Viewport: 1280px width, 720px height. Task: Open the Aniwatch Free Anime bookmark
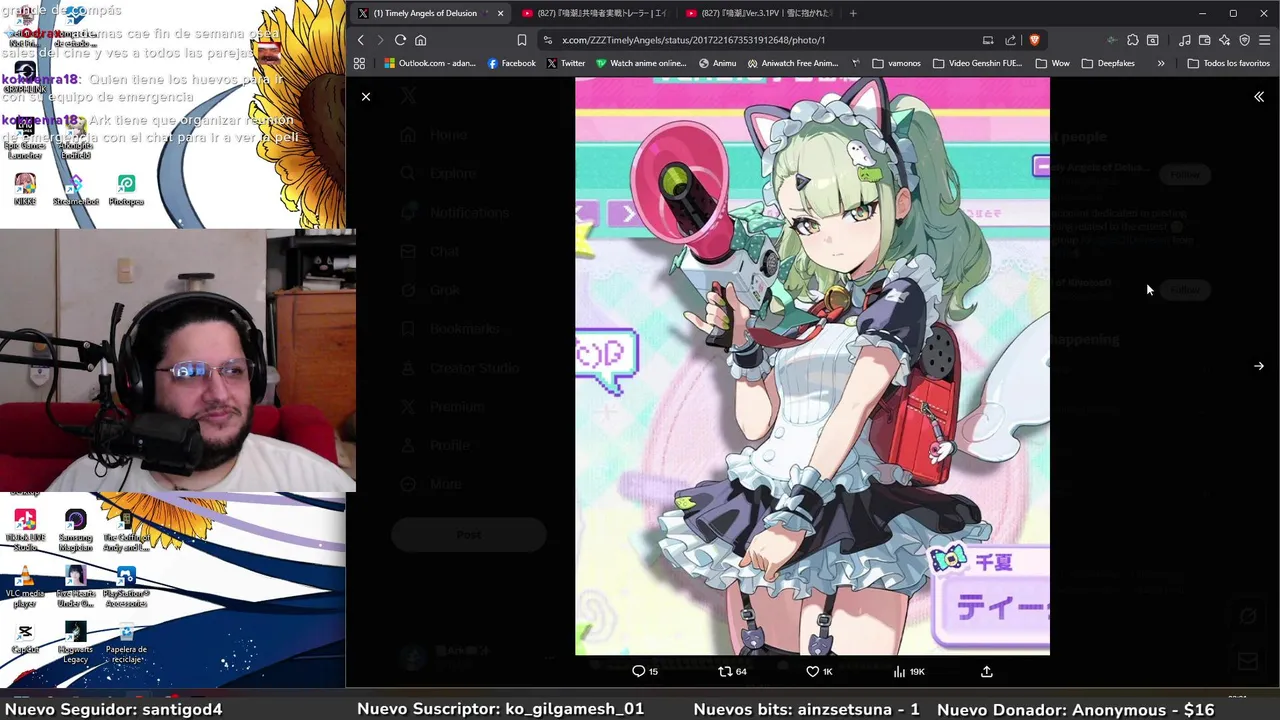792,63
